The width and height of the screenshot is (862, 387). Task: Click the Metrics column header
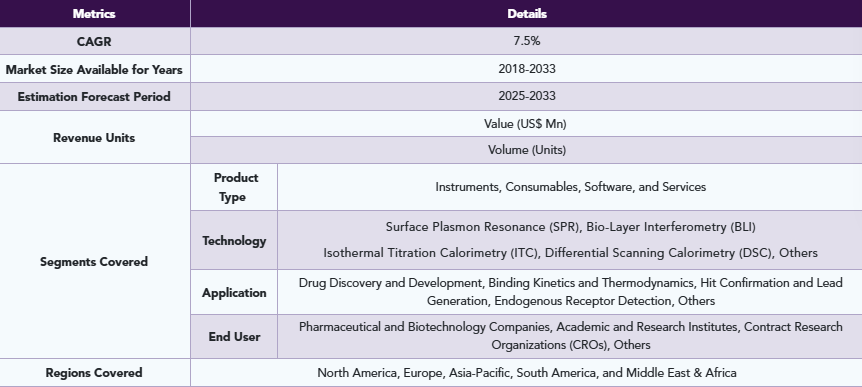point(94,14)
